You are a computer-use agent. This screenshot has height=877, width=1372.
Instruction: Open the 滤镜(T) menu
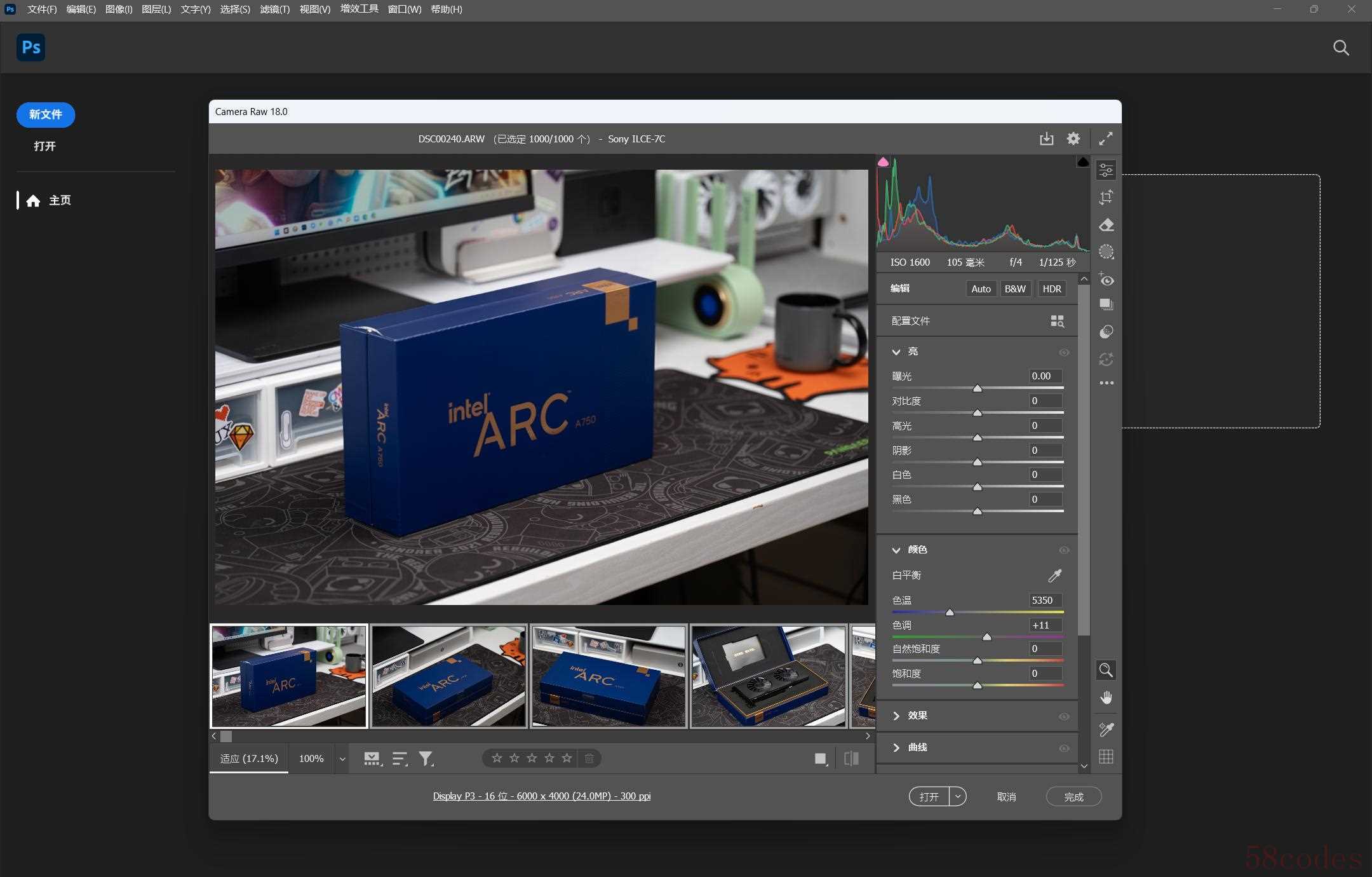pos(274,10)
